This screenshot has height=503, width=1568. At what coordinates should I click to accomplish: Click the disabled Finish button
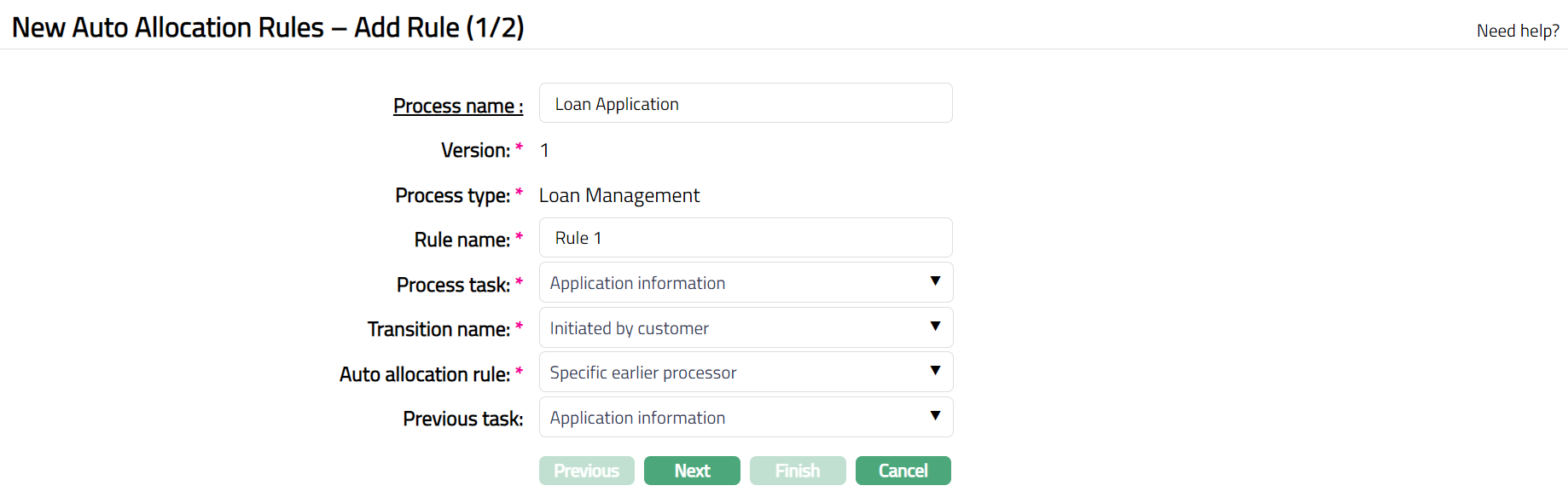(x=797, y=470)
